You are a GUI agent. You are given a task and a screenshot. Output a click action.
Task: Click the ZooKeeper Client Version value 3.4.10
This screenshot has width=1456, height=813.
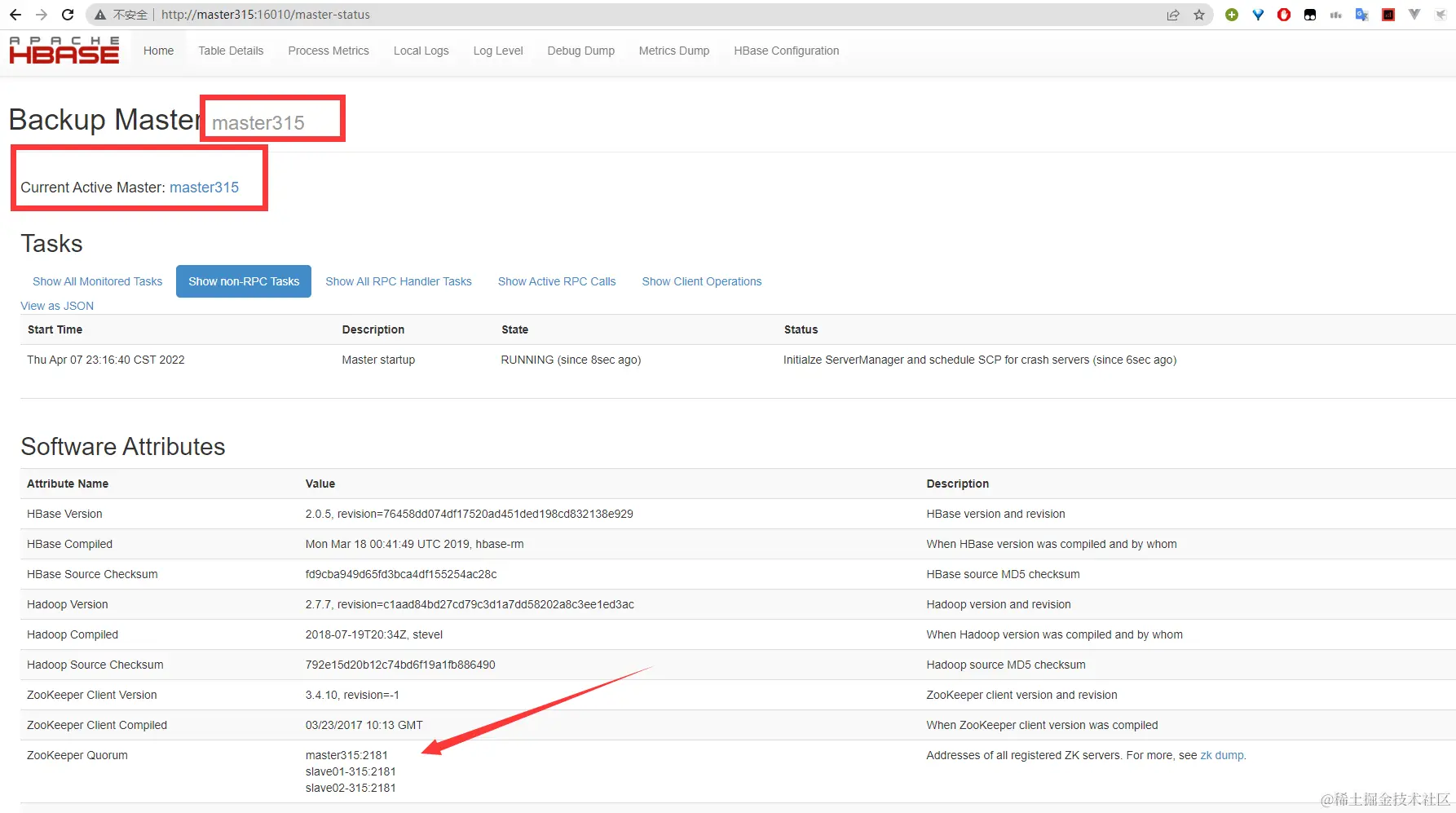[352, 695]
